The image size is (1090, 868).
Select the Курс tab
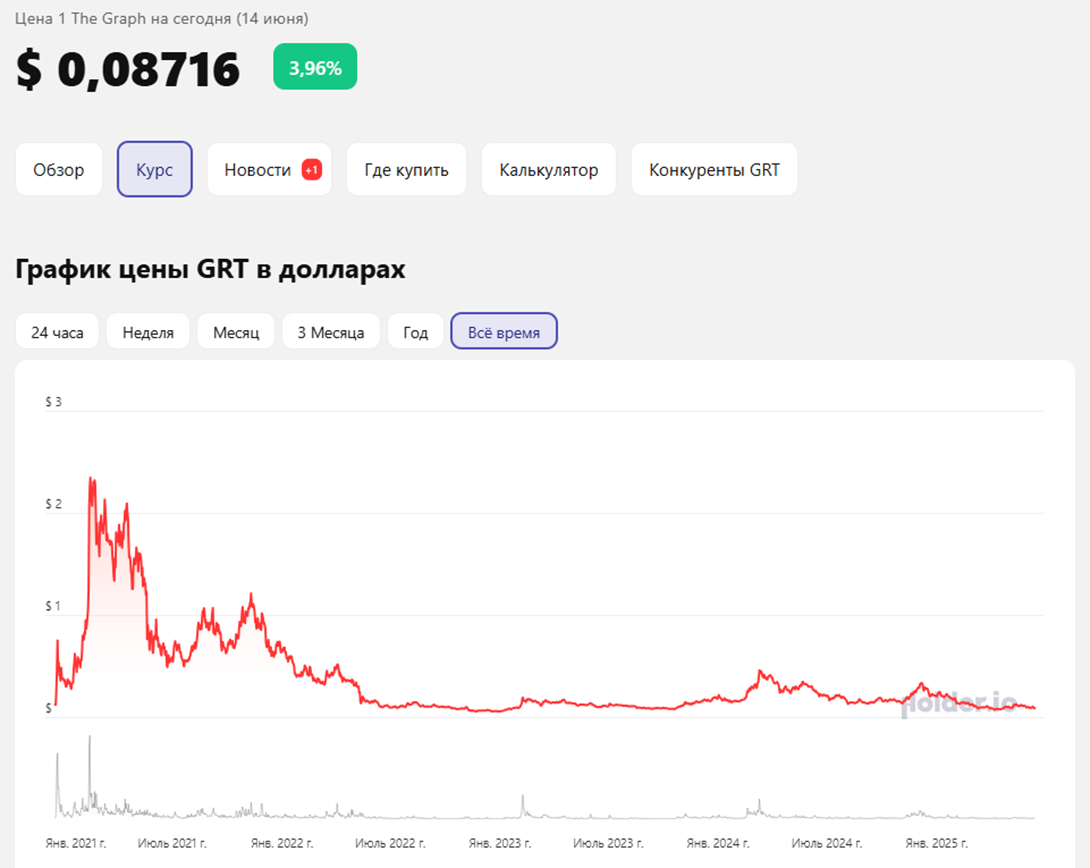(x=154, y=170)
